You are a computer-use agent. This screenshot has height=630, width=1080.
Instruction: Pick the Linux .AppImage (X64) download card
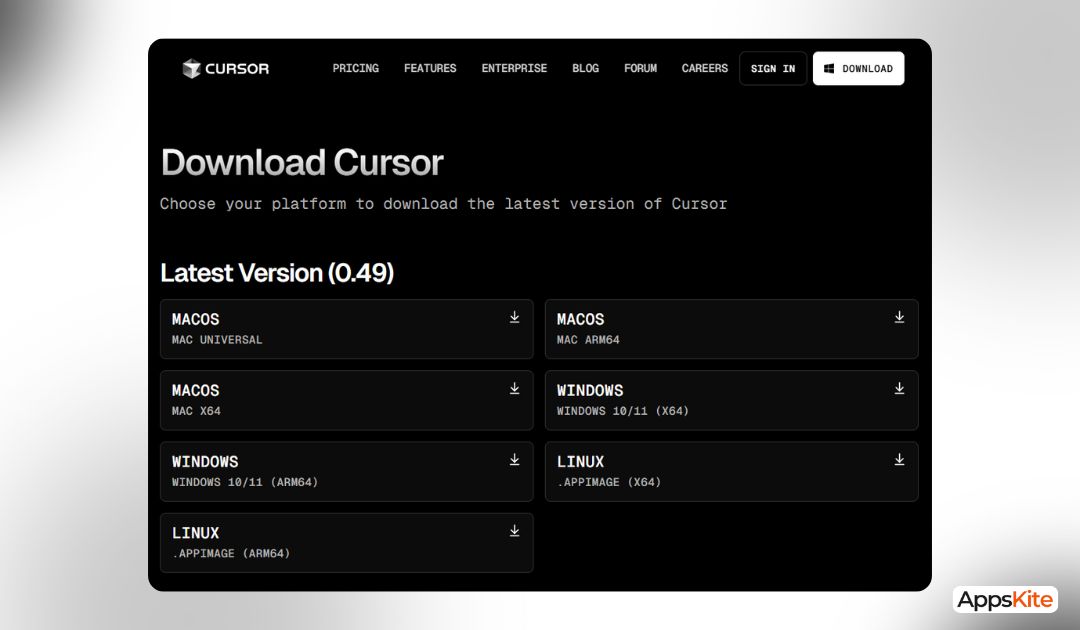click(x=731, y=472)
